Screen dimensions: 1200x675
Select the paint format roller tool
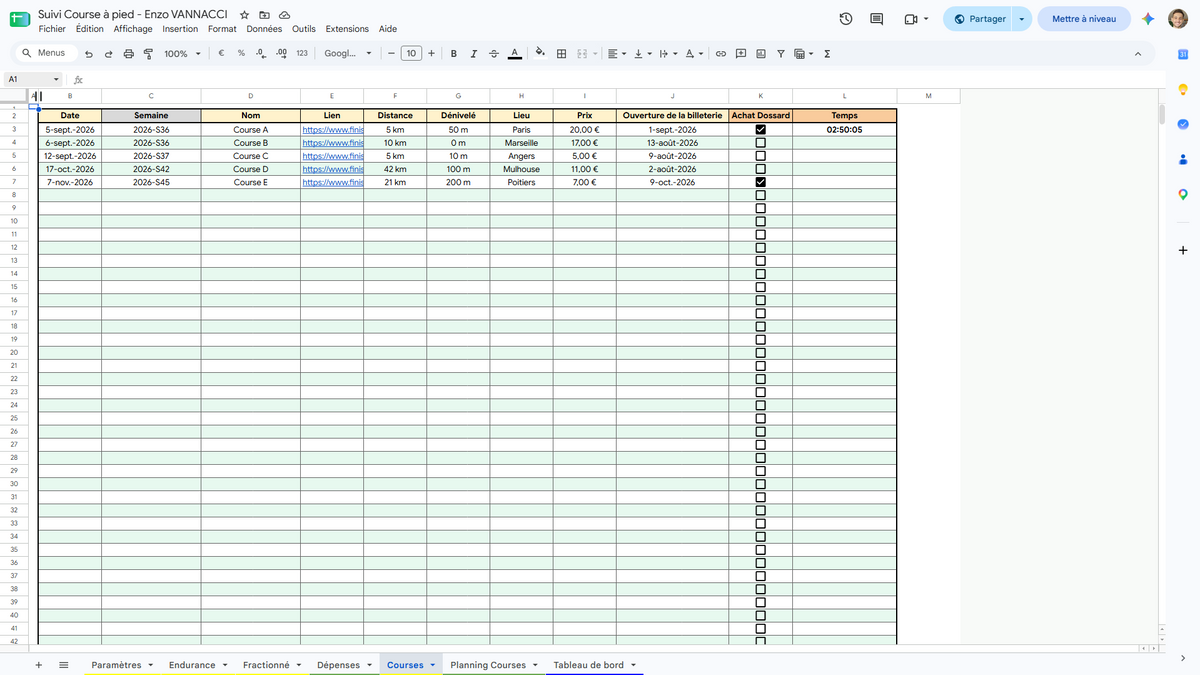(x=148, y=54)
